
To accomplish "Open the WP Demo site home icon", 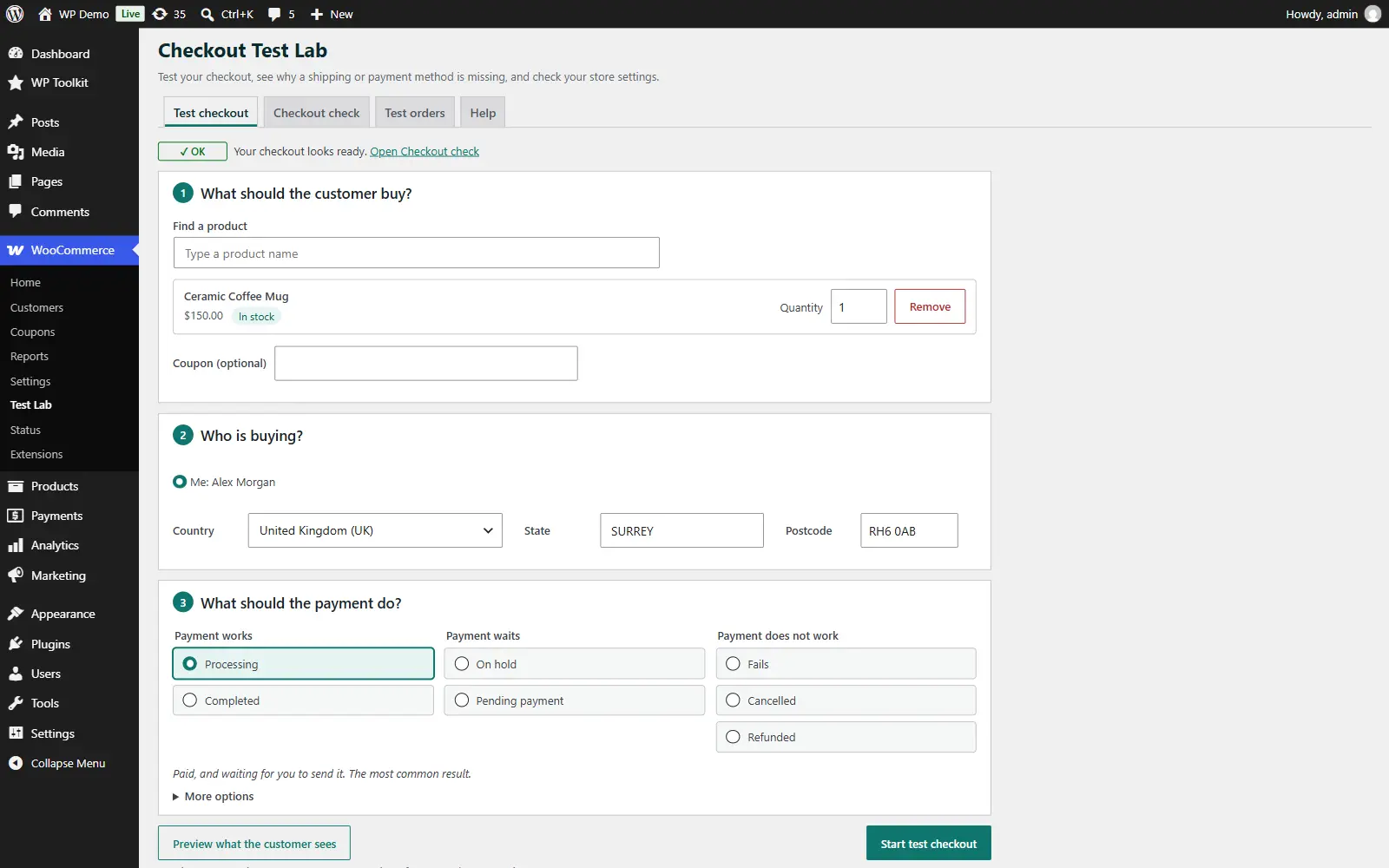I will (45, 14).
